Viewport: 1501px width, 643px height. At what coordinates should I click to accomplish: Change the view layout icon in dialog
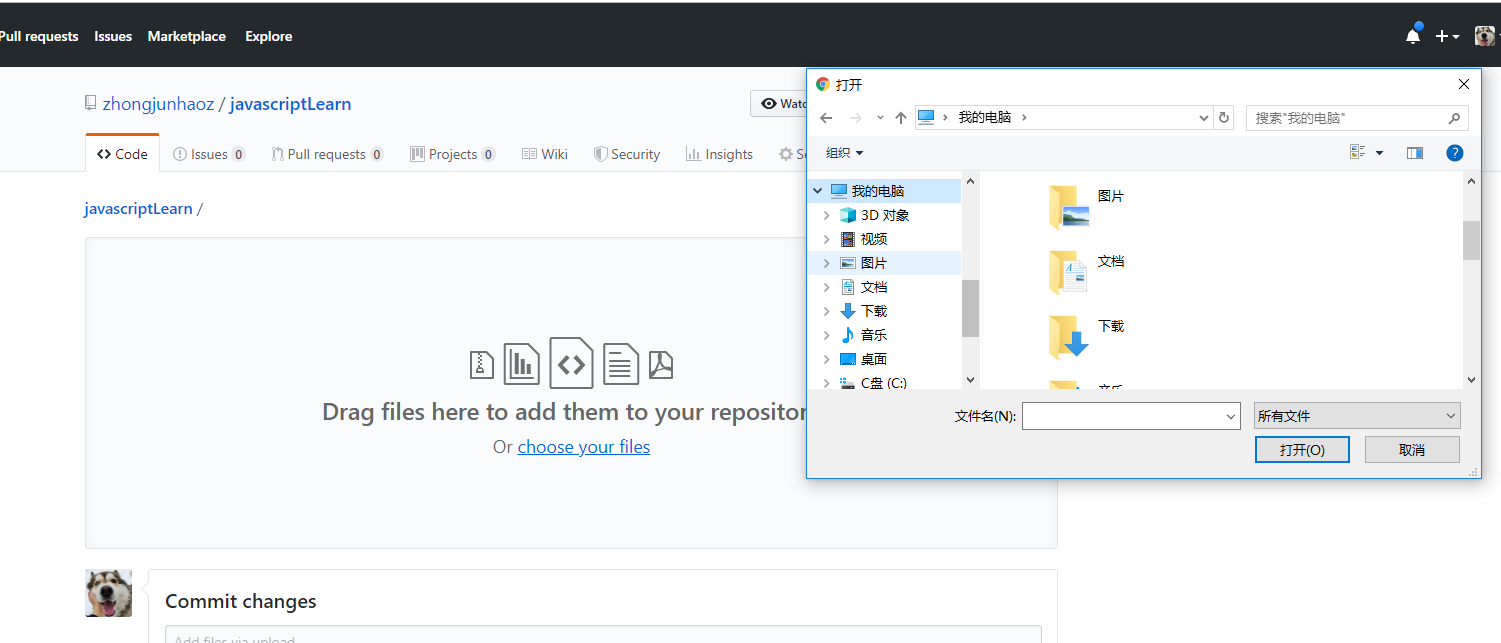pos(1357,153)
